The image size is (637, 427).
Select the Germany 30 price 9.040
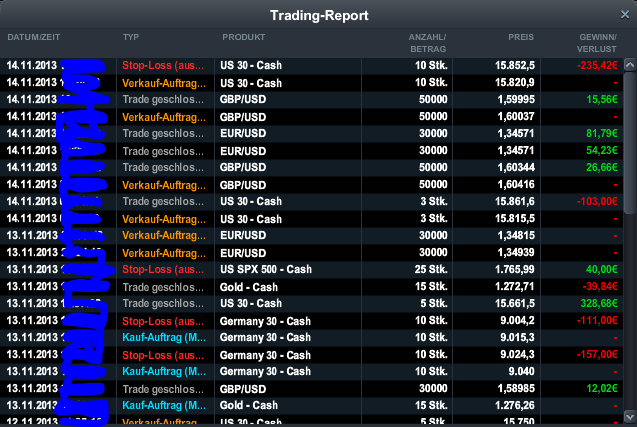(x=521, y=372)
